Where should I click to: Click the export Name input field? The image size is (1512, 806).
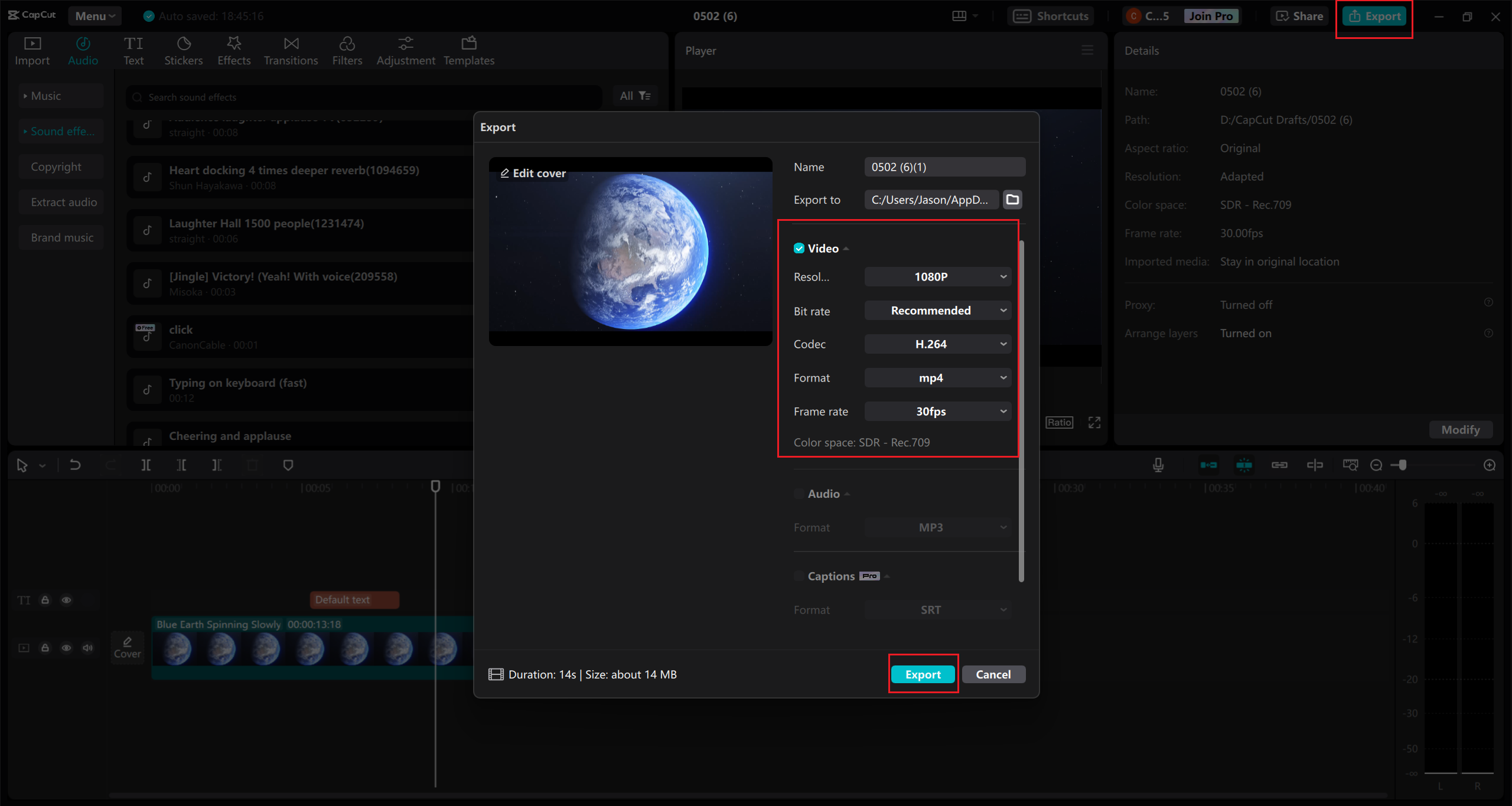click(944, 167)
